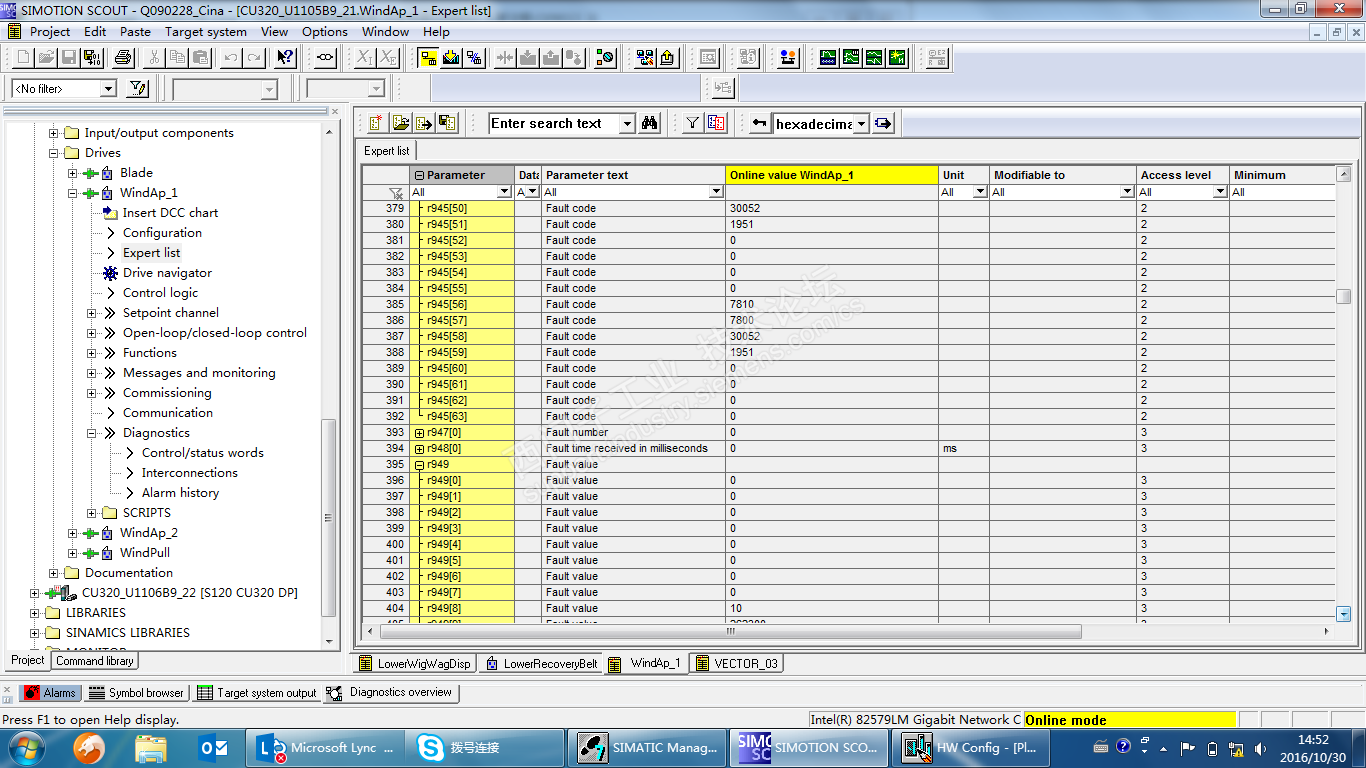This screenshot has height=768, width=1366.
Task: Open Outlook from the taskbar
Action: tap(214, 747)
